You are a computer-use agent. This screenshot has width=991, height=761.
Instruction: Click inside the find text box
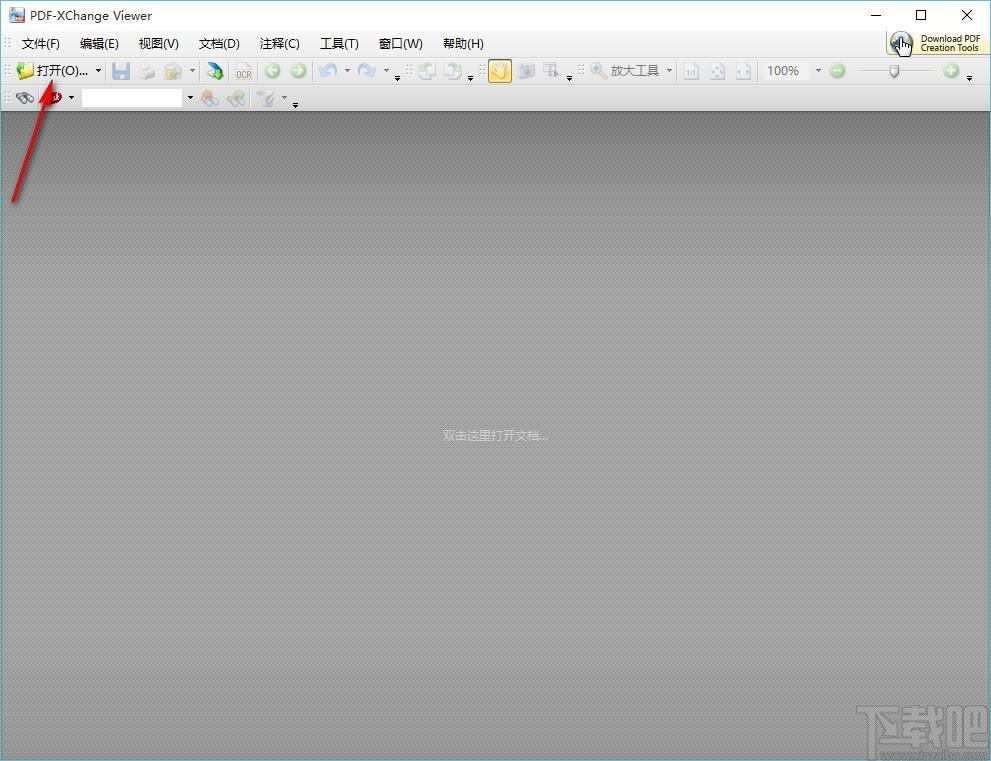[132, 98]
